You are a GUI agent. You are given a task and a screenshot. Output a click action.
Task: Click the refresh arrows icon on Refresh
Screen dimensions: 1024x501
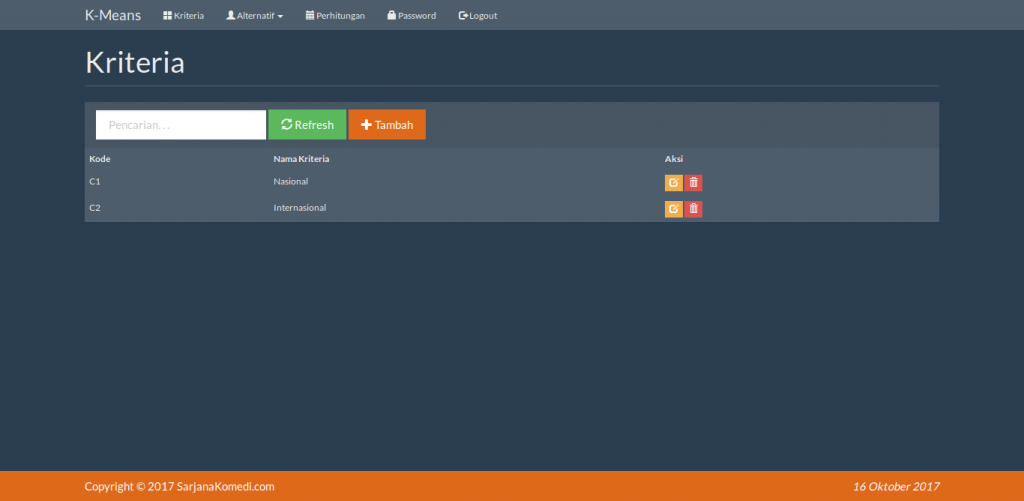coord(287,124)
